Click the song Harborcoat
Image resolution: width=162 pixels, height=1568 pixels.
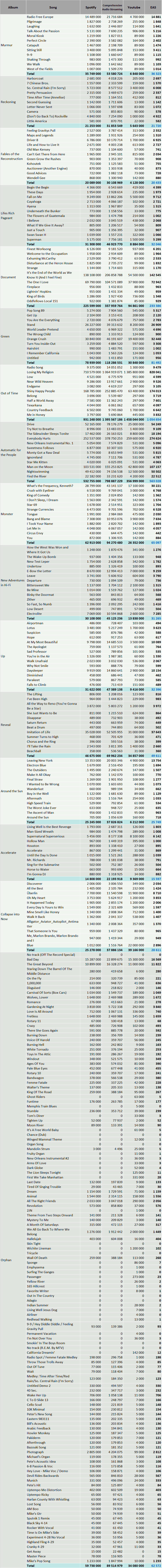point(35,79)
